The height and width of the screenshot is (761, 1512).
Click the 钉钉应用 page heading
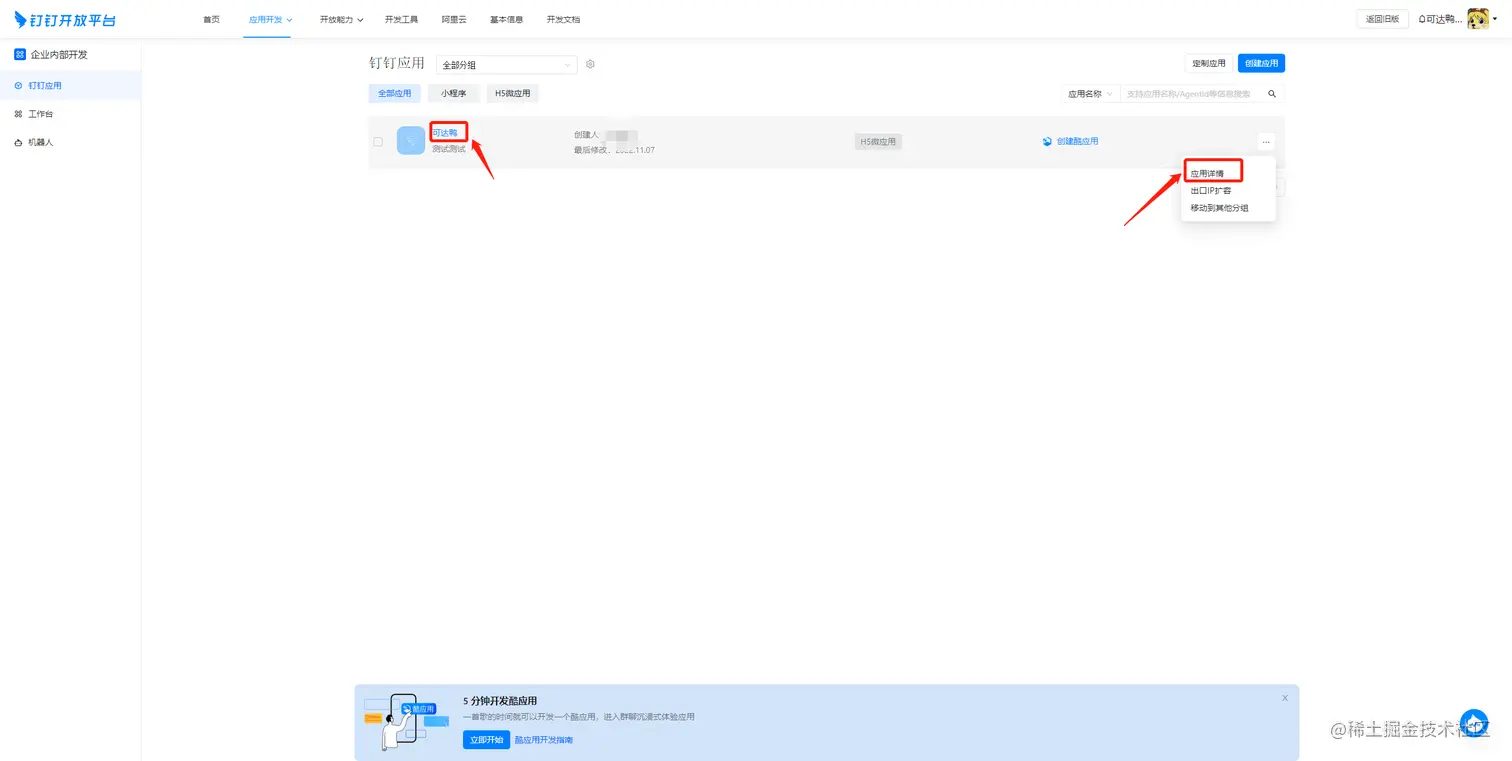point(397,63)
